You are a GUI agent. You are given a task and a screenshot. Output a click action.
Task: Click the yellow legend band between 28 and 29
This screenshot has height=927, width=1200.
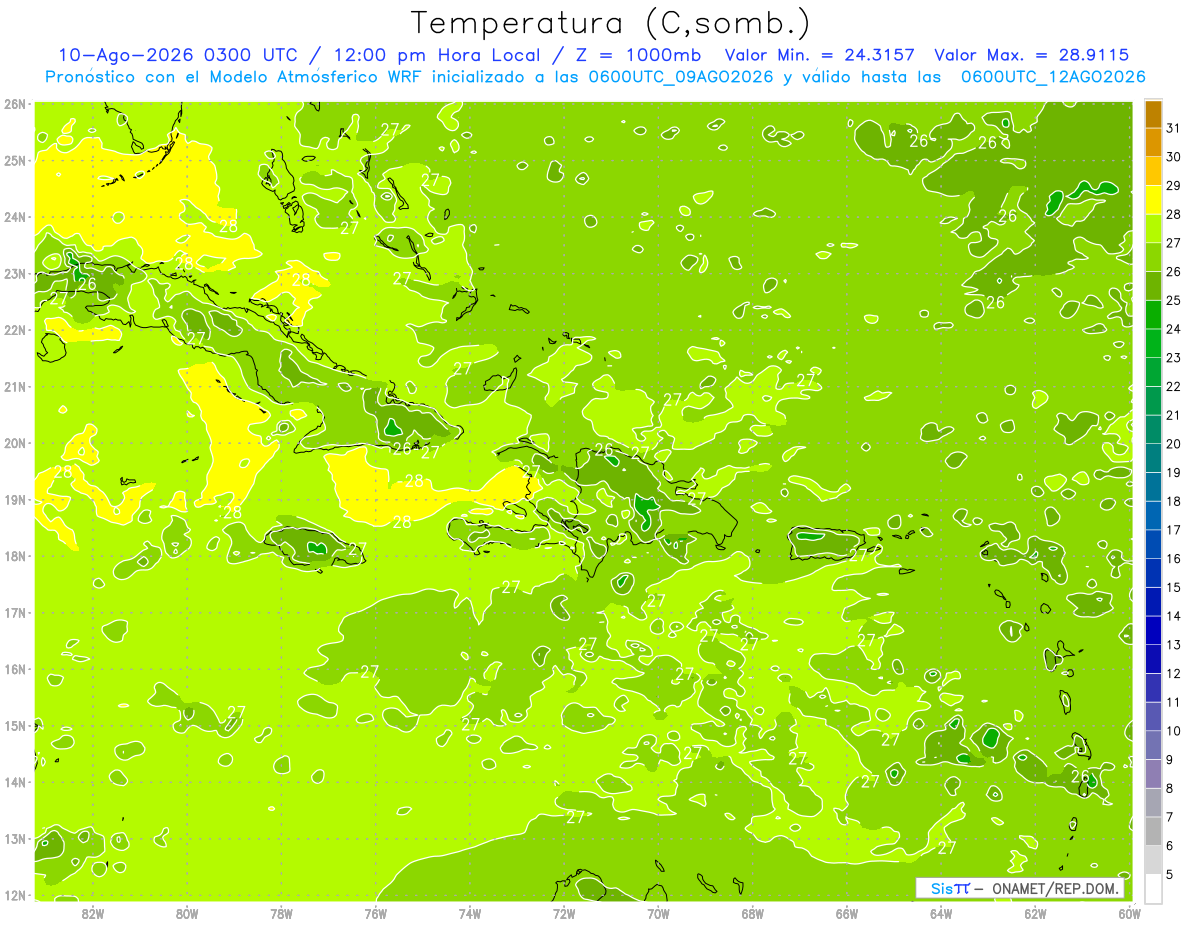(1153, 200)
